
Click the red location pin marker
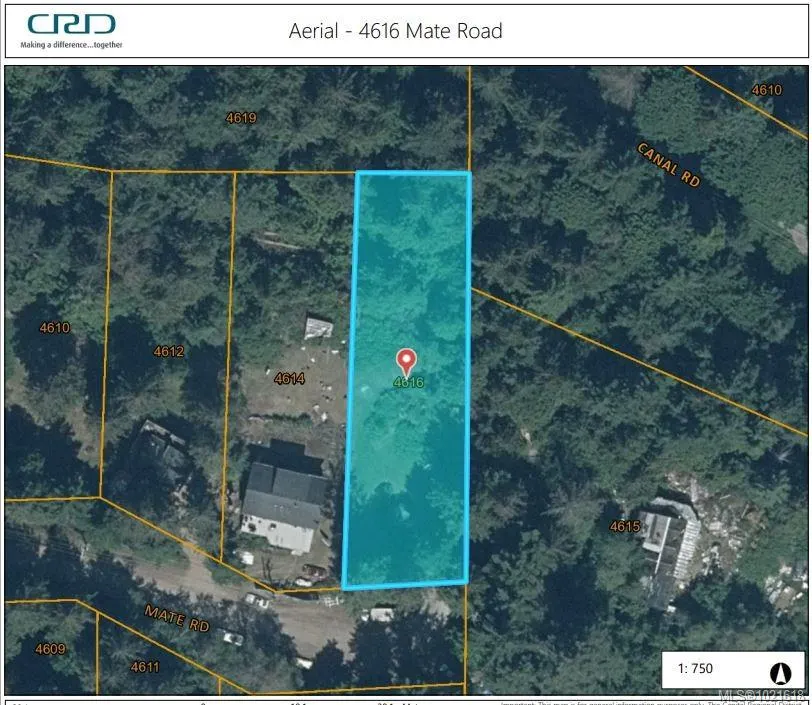[x=406, y=361]
